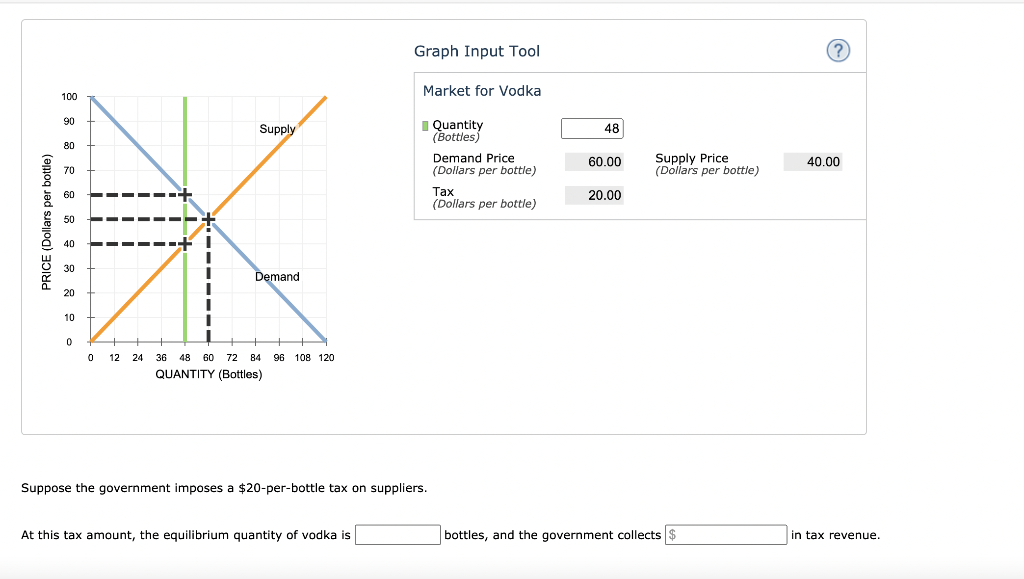Click the QUANTITY (Bottles) axis label
The image size is (1024, 579).
point(207,373)
